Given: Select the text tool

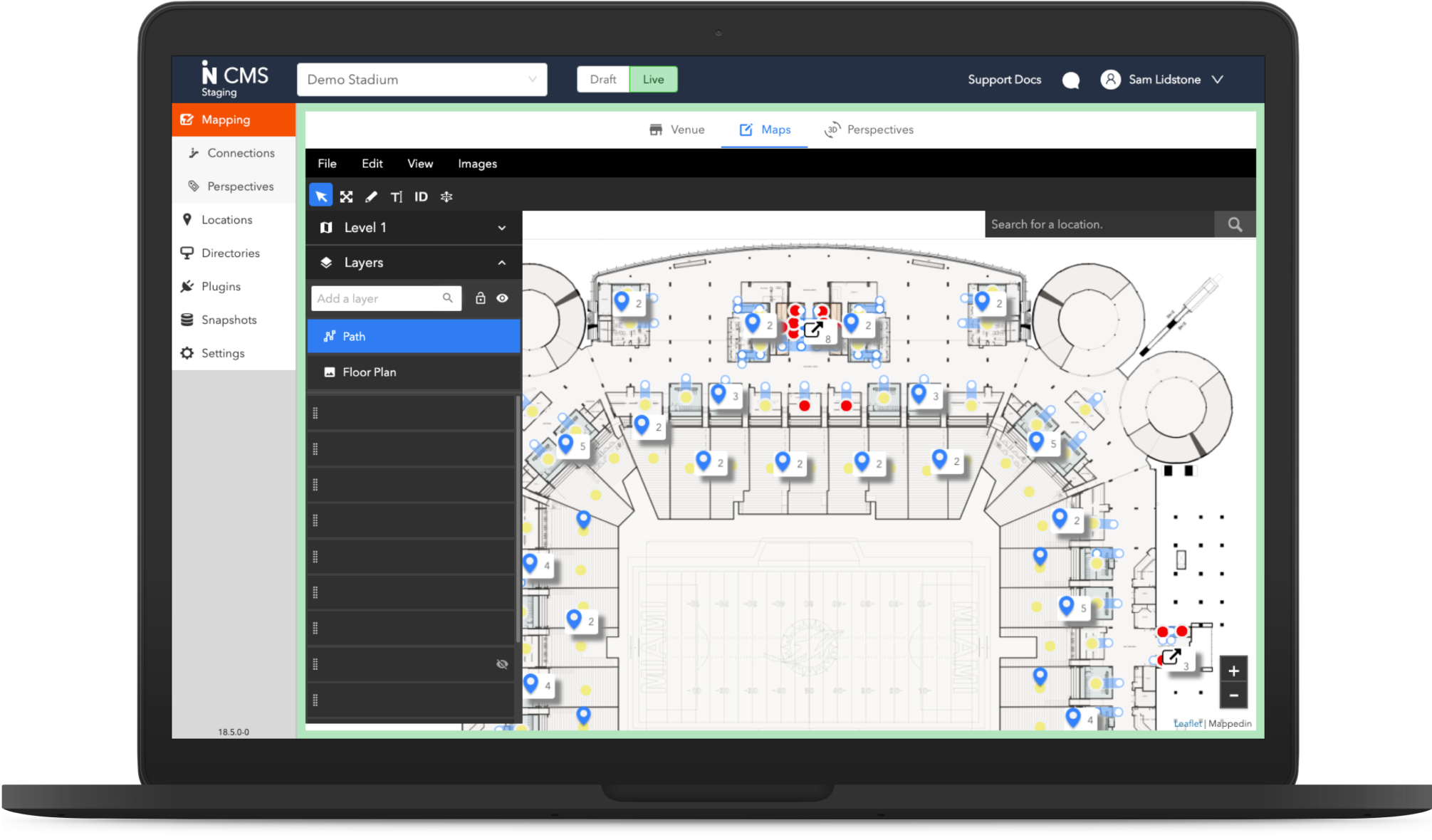Looking at the screenshot, I should tap(398, 196).
